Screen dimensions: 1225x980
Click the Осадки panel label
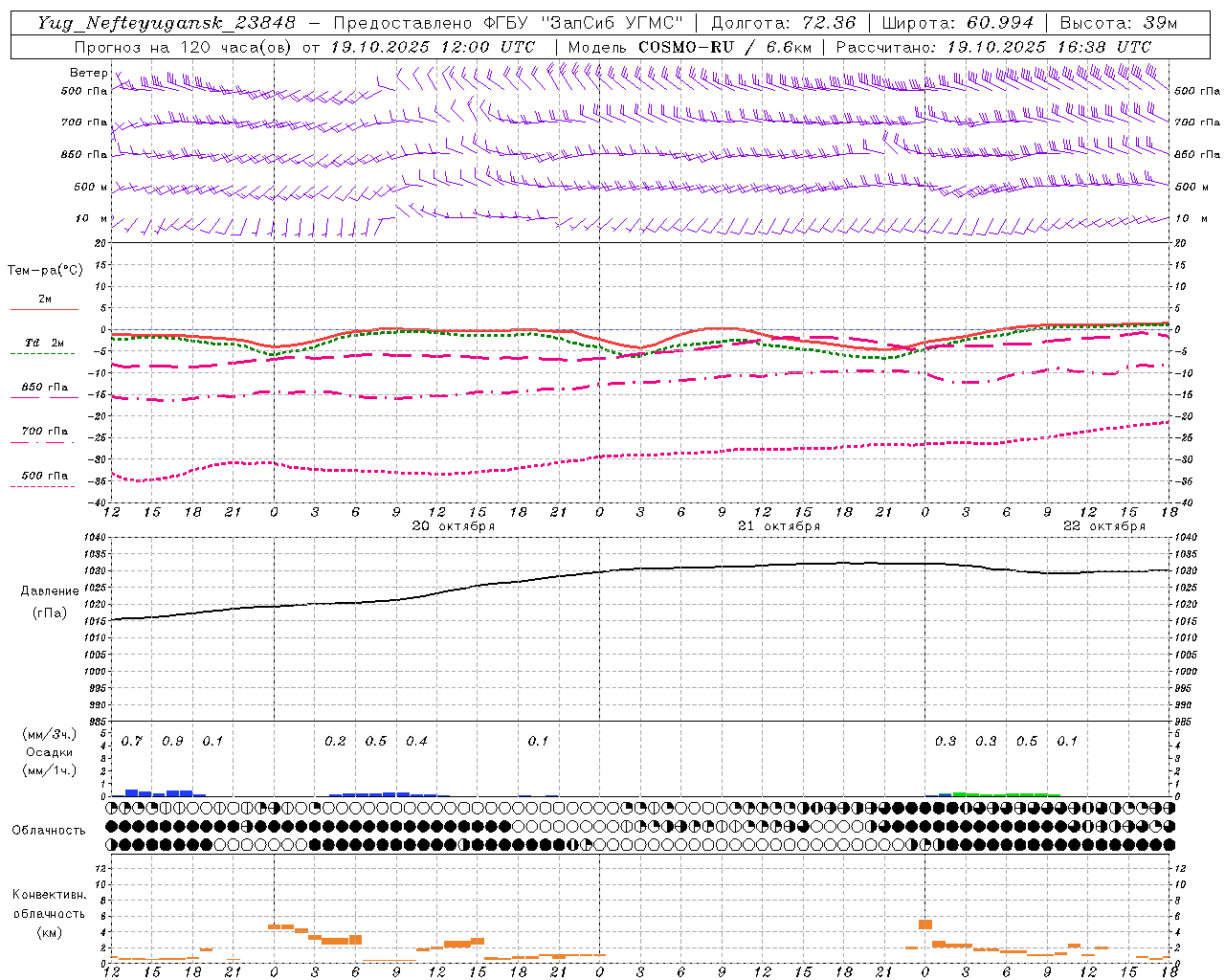coord(50,752)
